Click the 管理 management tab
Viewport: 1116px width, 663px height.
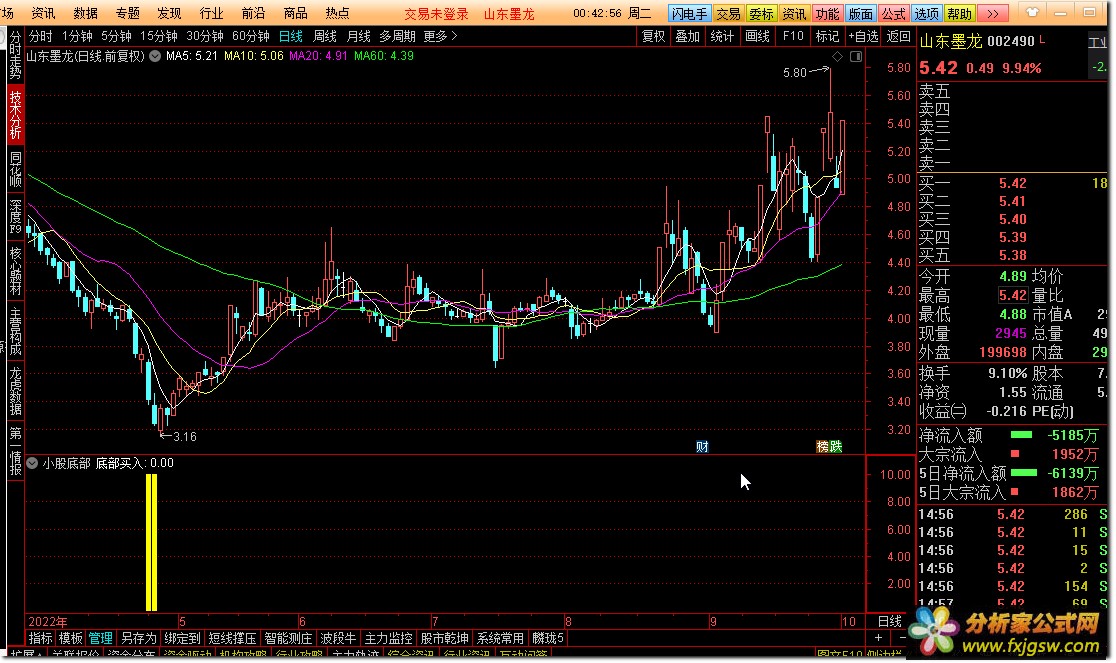tap(100, 638)
